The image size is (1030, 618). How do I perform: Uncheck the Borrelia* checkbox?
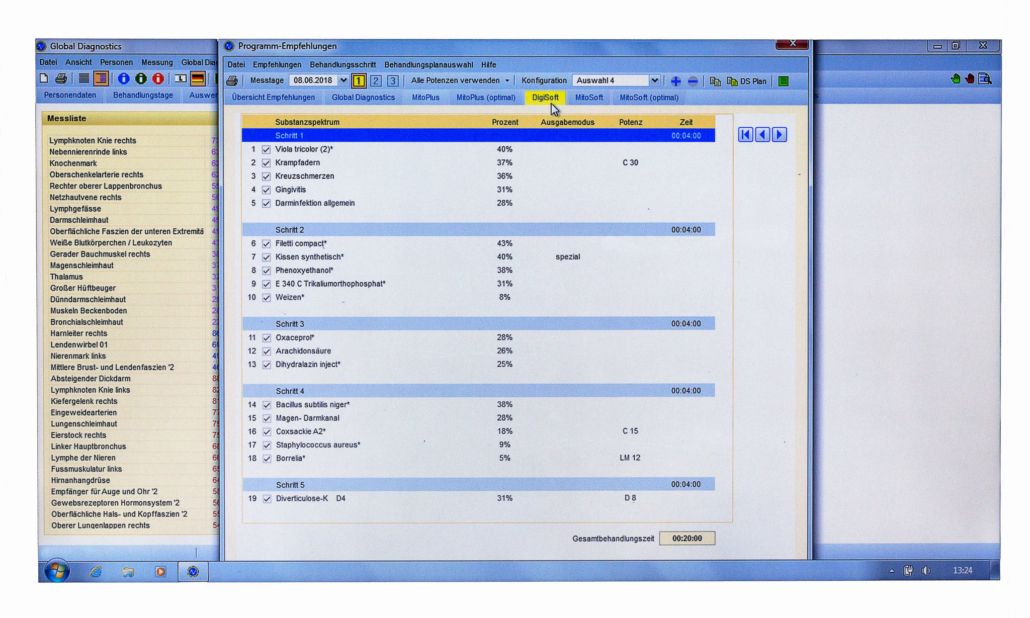[x=266, y=458]
